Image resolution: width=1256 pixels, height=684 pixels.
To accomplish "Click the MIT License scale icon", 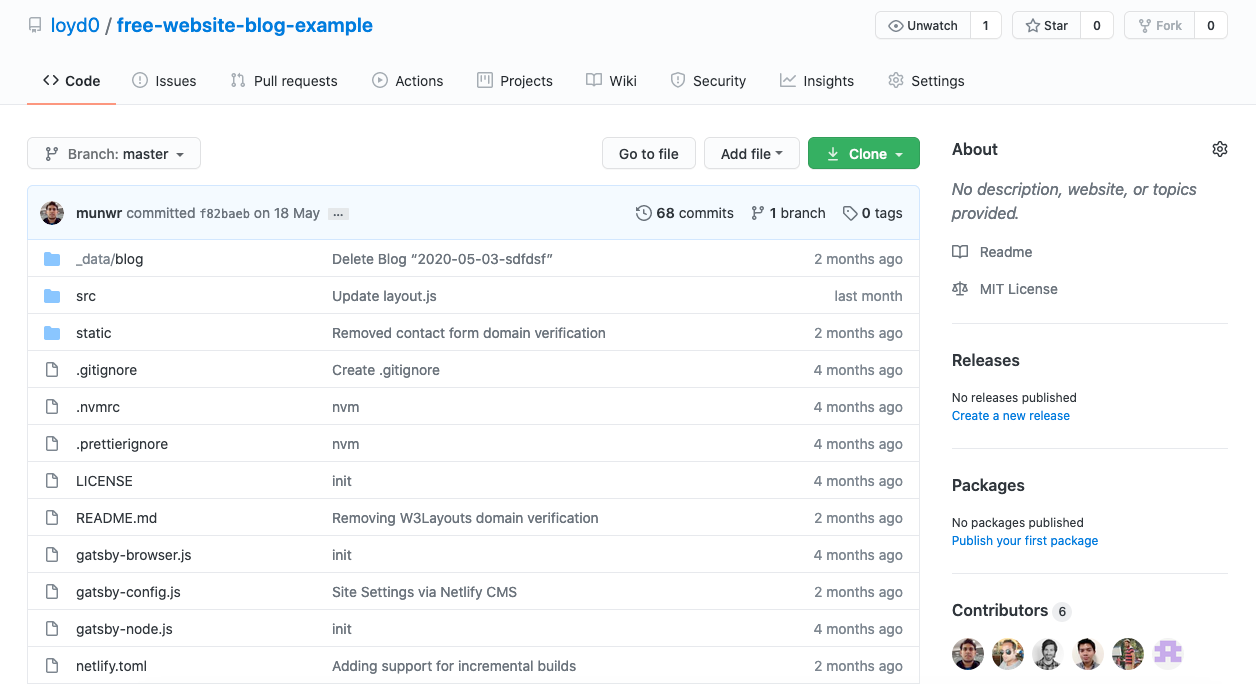I will pyautogui.click(x=960, y=289).
